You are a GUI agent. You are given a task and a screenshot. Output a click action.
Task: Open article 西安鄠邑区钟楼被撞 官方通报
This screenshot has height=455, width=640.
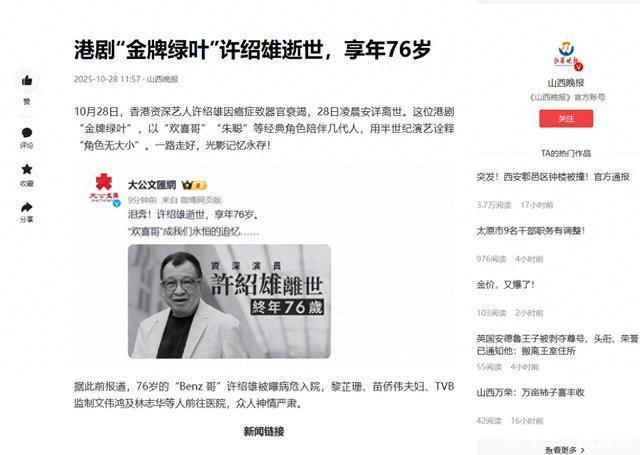[x=553, y=177]
